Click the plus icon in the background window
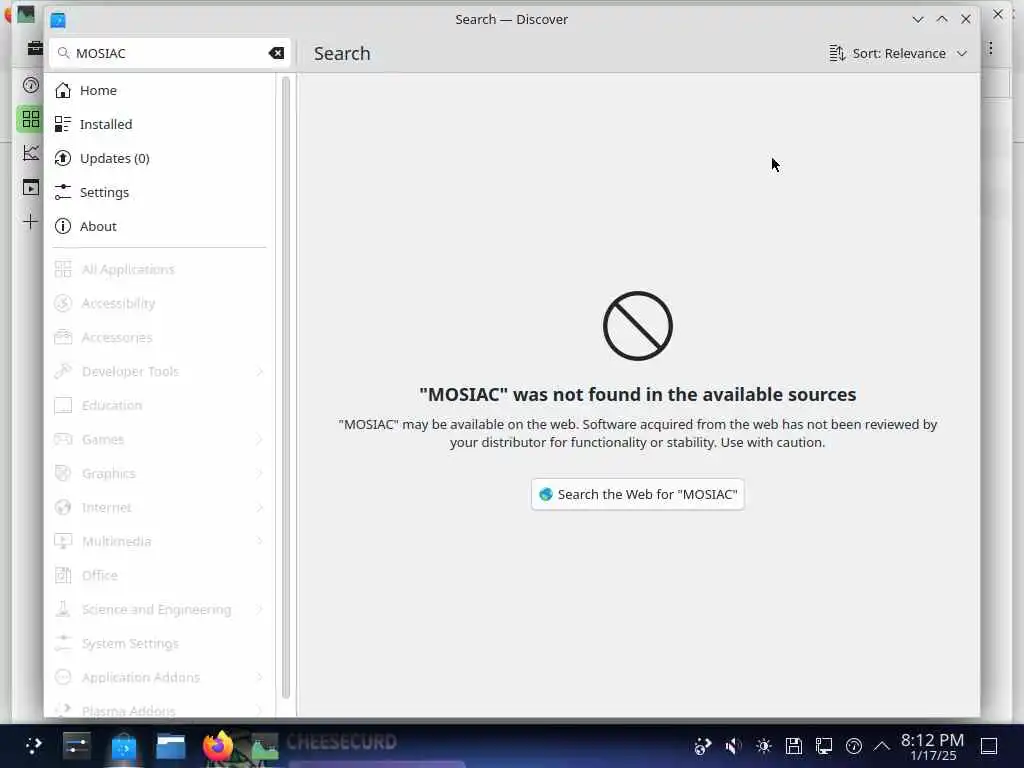 30,221
